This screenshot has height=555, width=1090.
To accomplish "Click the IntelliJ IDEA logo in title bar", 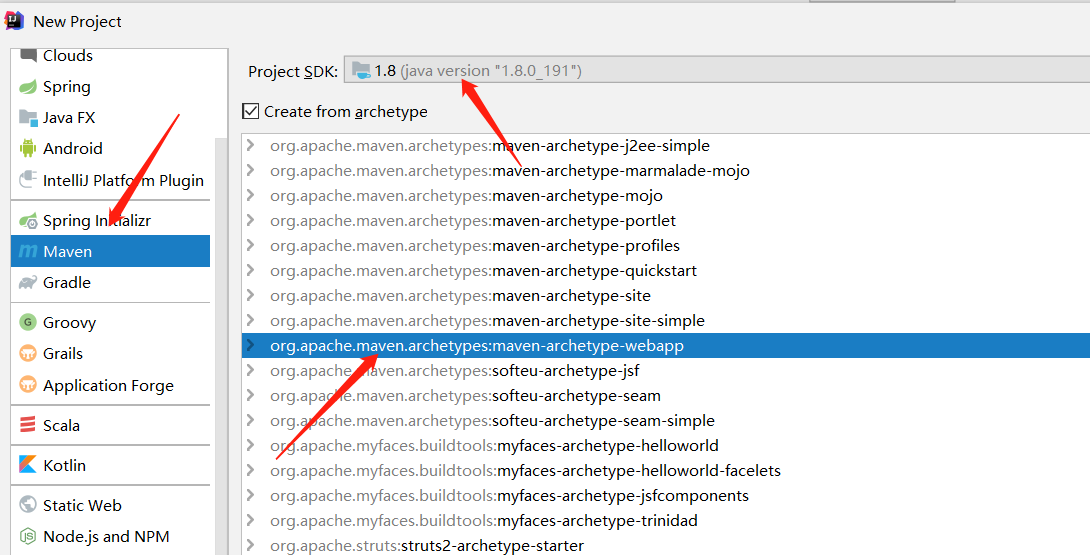I will tap(14, 21).
